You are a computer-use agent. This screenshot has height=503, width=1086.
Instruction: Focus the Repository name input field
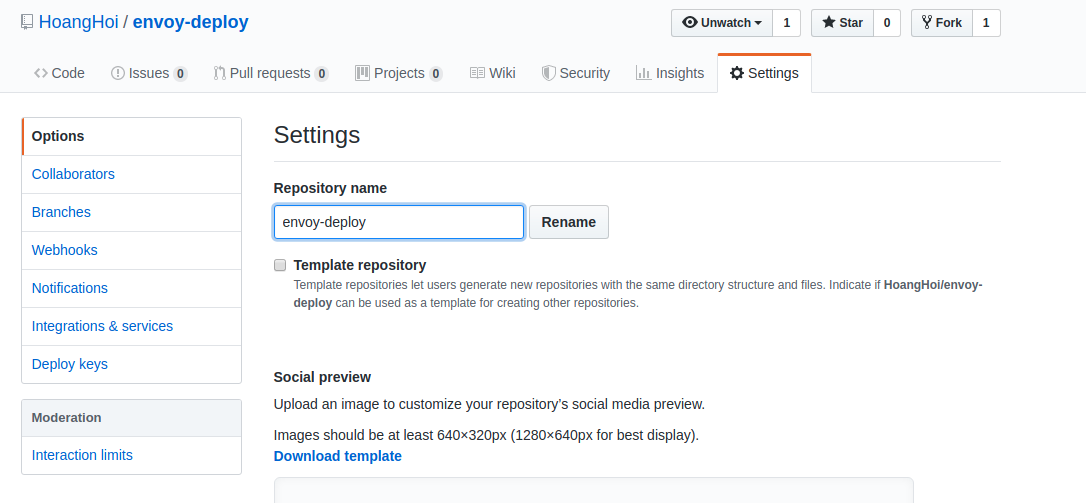(398, 222)
